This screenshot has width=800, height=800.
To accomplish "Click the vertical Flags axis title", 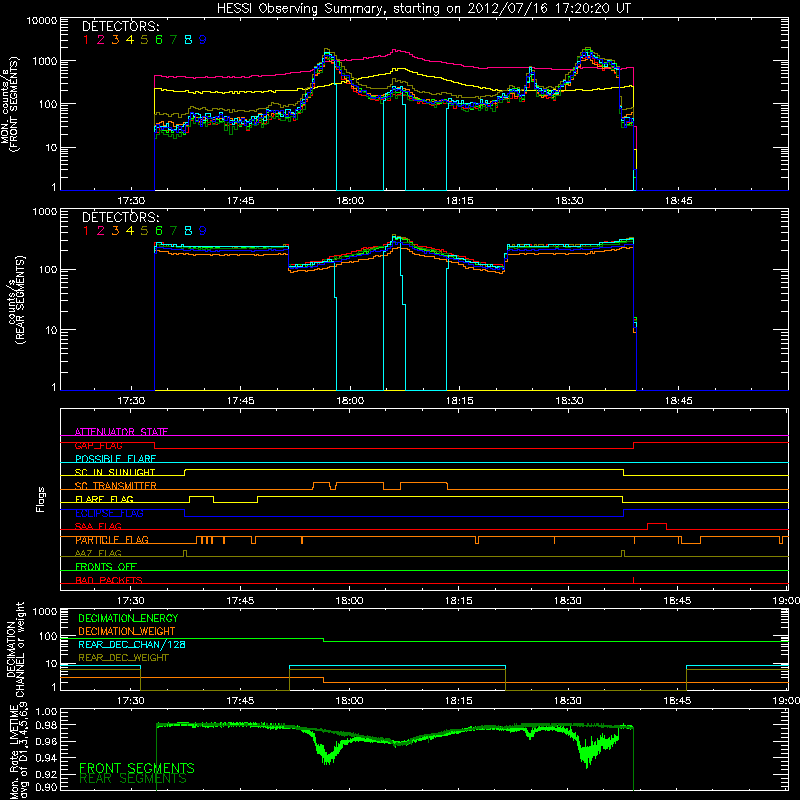I will tap(41, 499).
